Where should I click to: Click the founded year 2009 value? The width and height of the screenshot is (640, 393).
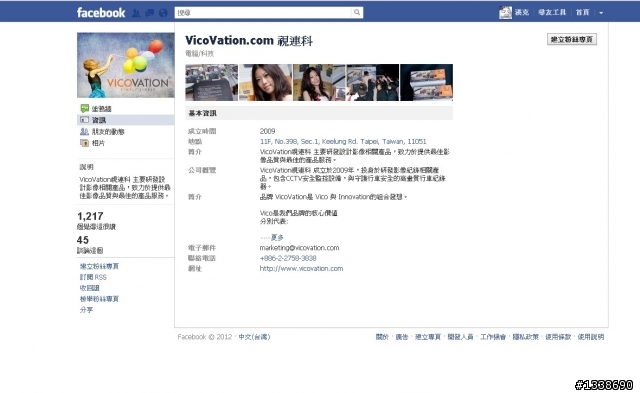click(x=267, y=131)
